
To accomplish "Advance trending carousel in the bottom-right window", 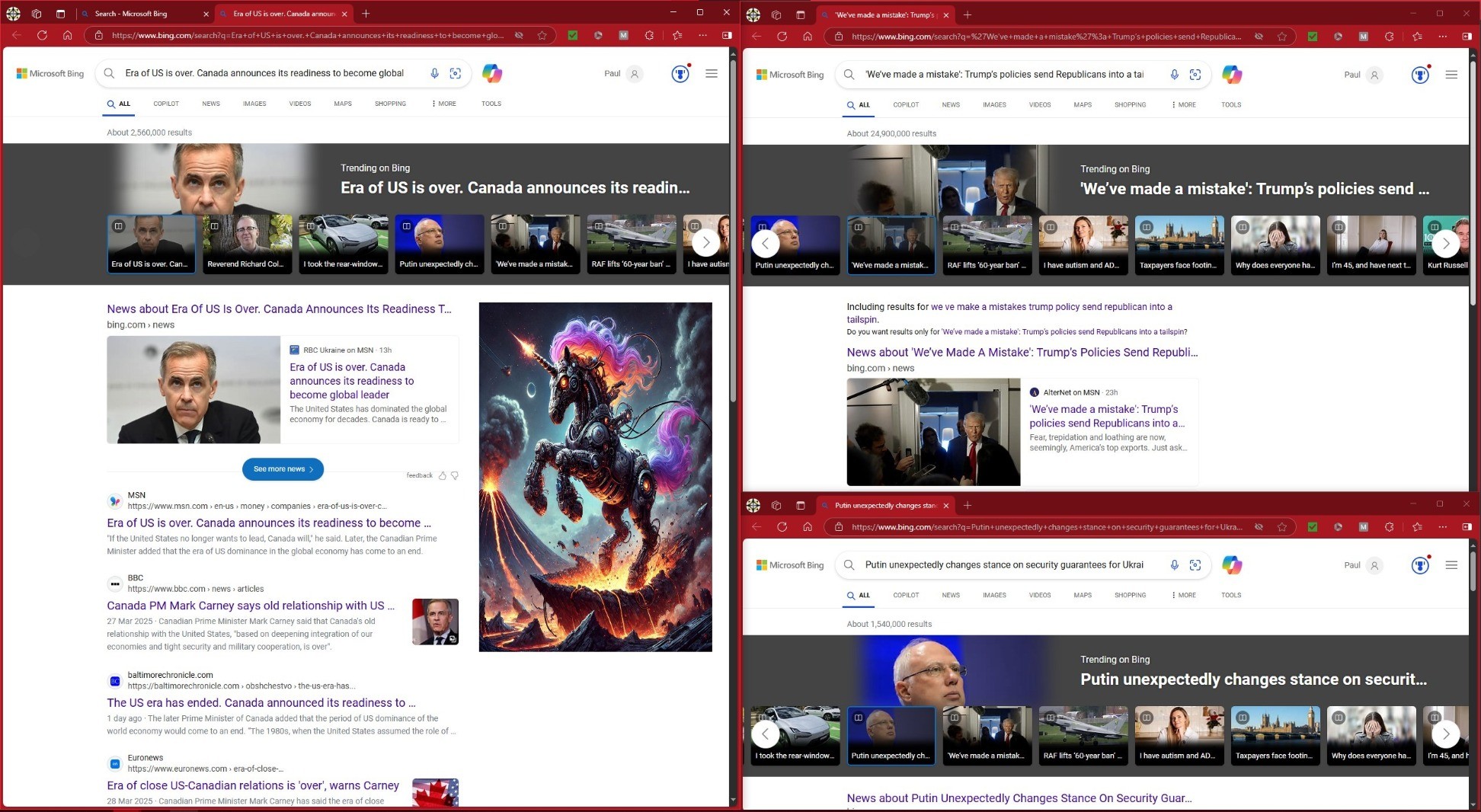I will (1445, 734).
